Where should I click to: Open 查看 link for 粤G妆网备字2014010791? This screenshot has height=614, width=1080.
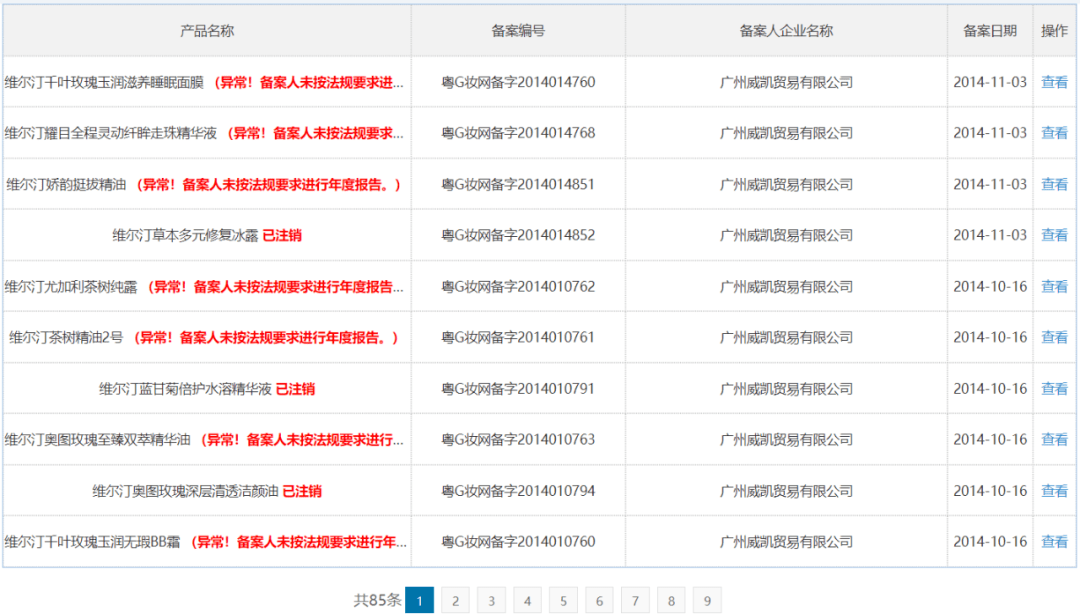[x=1054, y=389]
